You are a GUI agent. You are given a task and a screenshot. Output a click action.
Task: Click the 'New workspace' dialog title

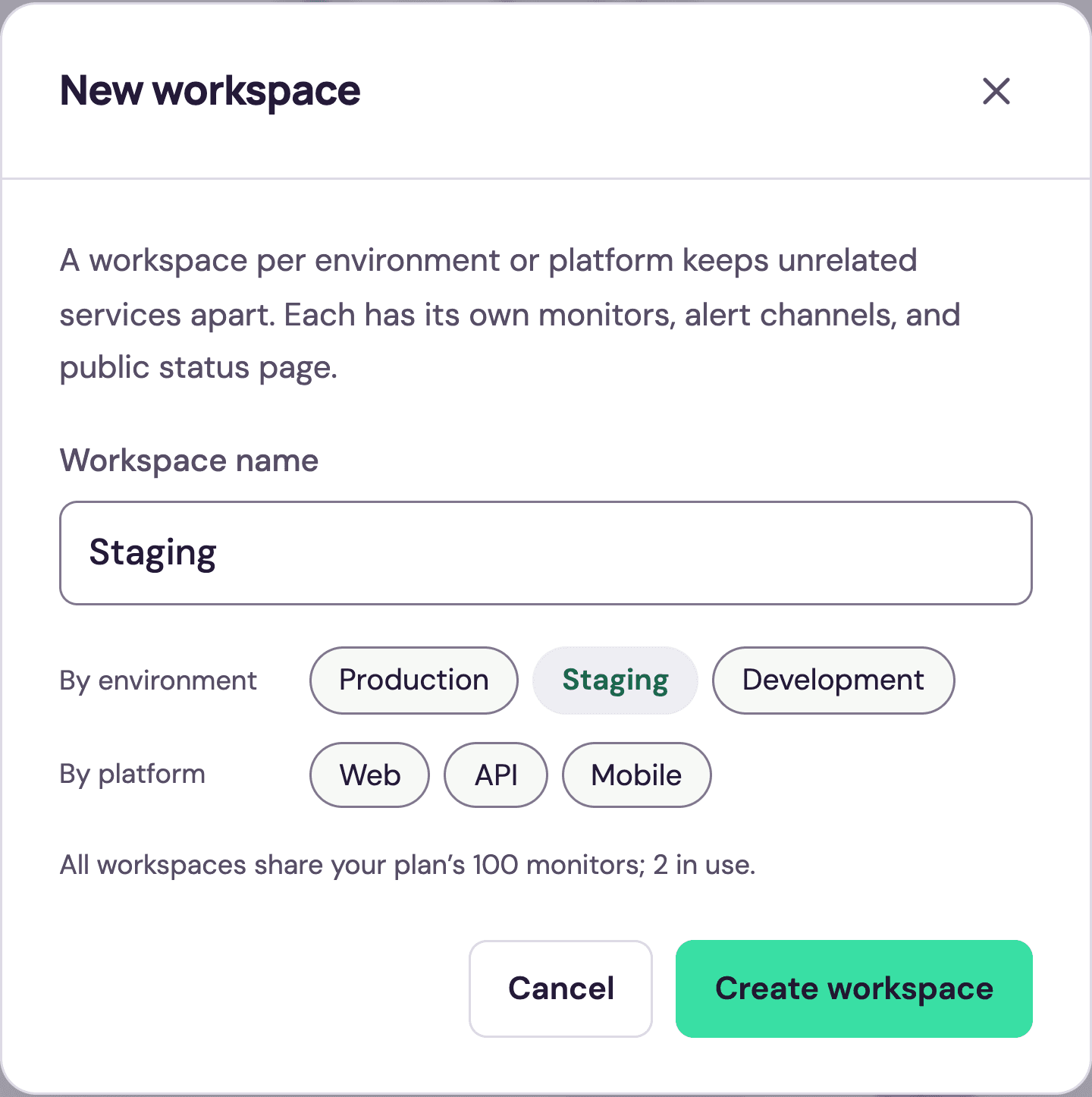tap(210, 91)
